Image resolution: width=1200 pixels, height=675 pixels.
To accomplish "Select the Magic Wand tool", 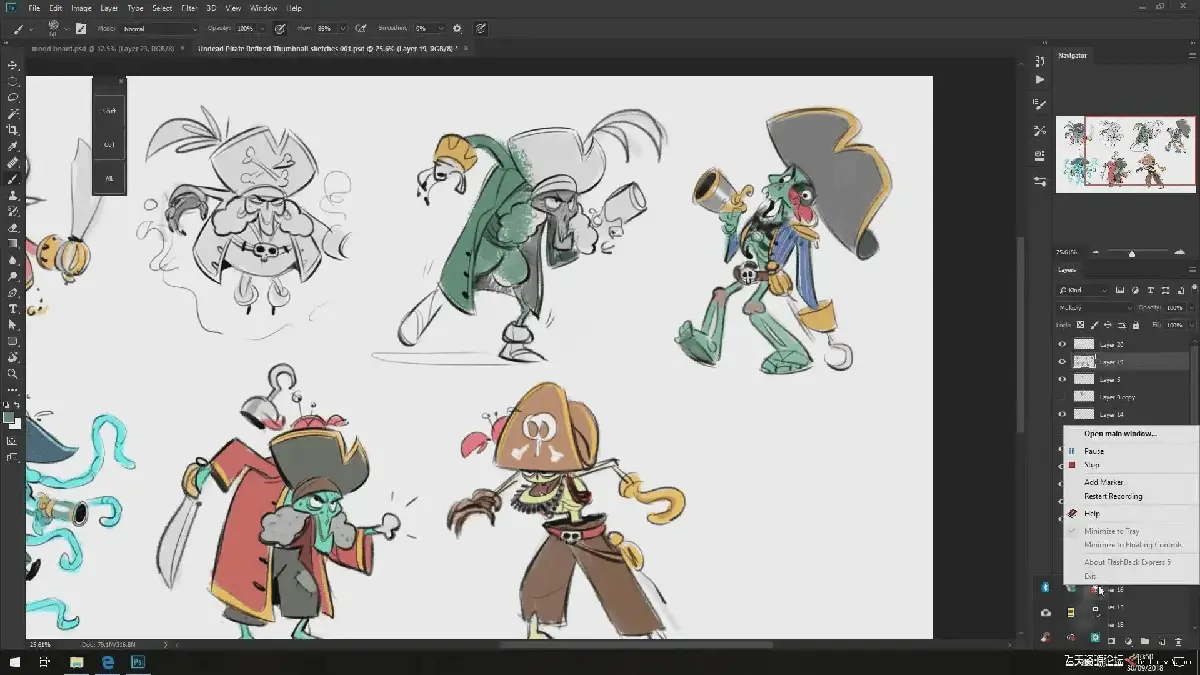I will pos(13,114).
